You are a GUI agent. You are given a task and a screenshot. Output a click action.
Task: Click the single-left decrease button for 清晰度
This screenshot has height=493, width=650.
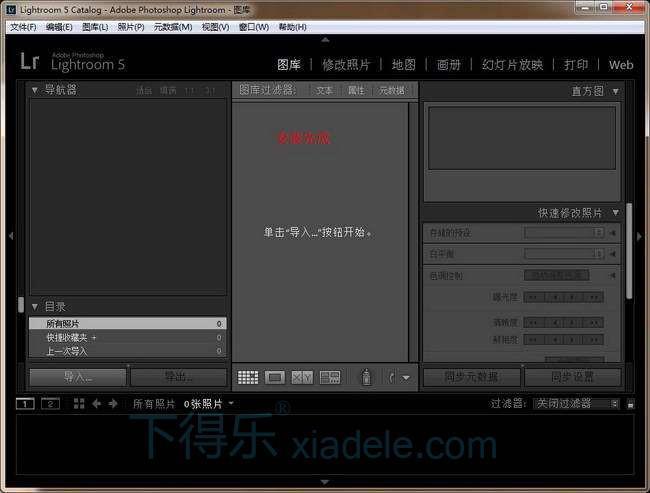point(554,323)
